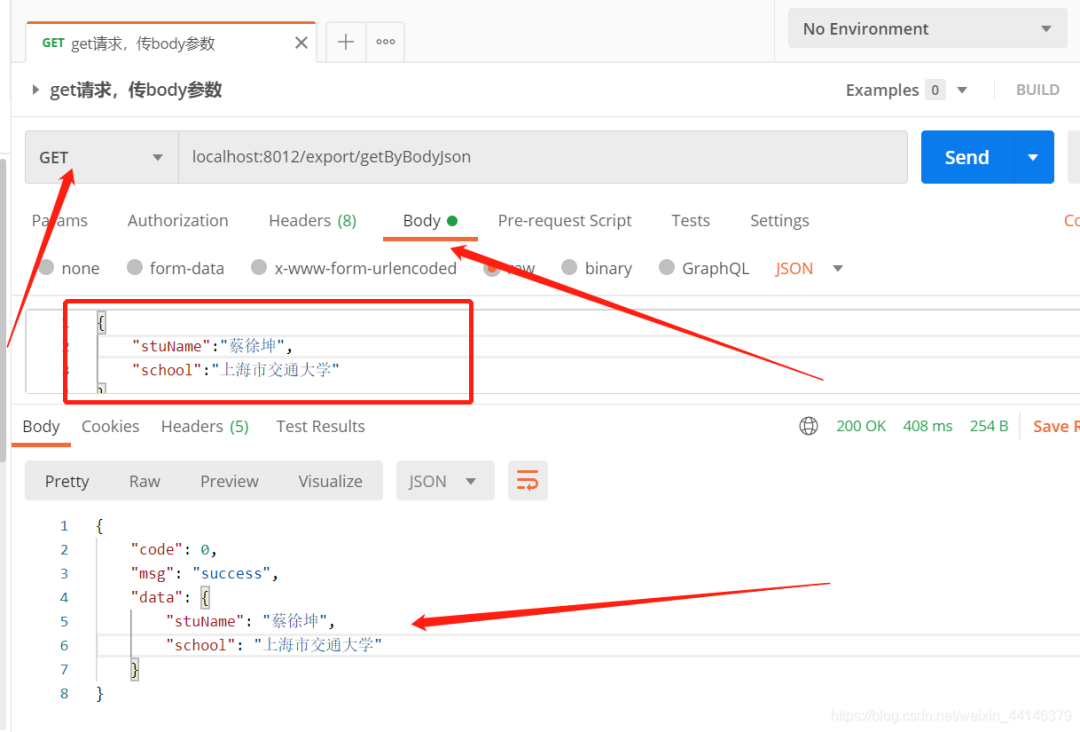Click the request URL input field
The width and height of the screenshot is (1080, 732).
tap(543, 157)
